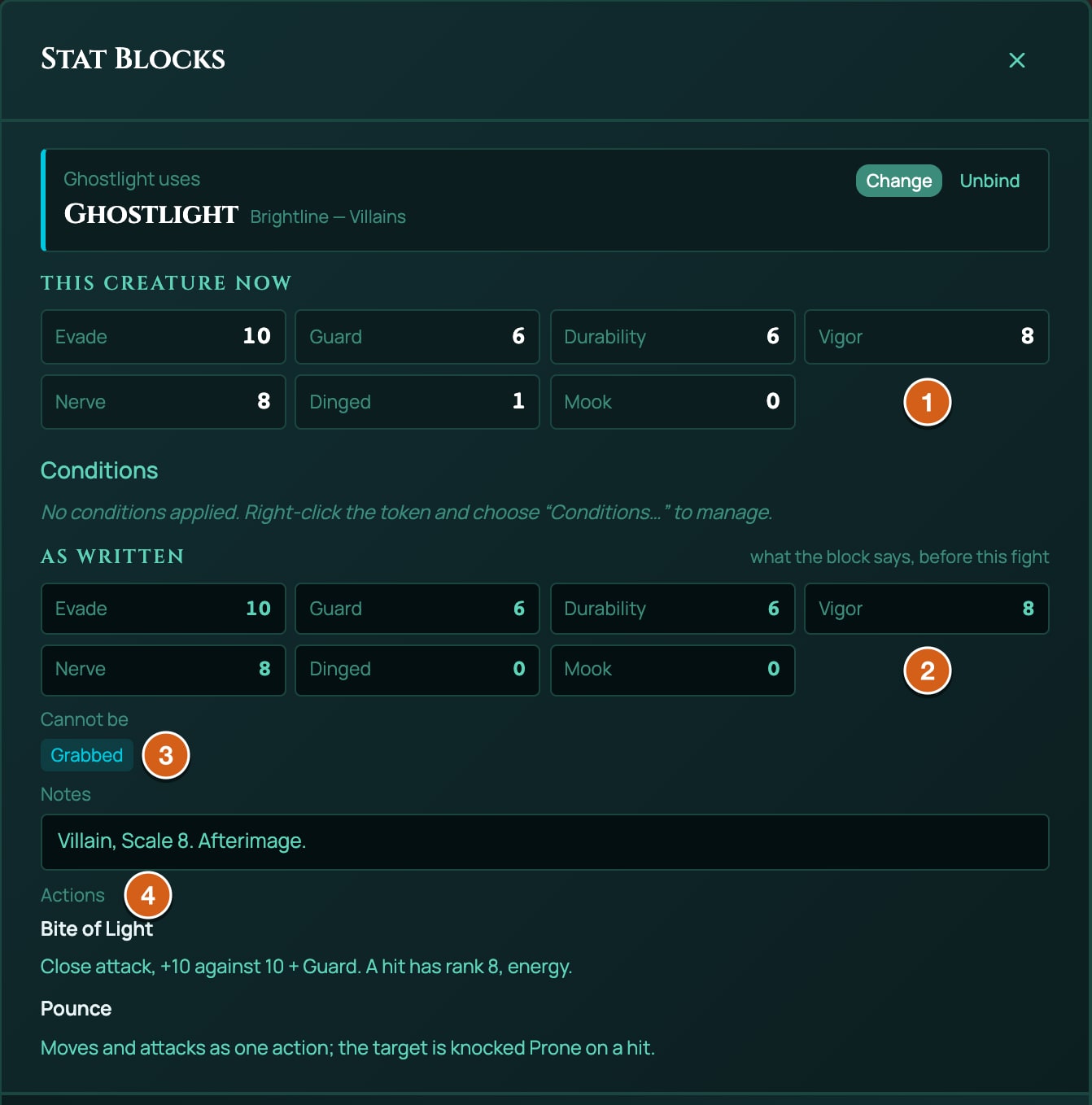Select the Evade field under This Creature Now
This screenshot has height=1105, width=1092.
[x=164, y=337]
